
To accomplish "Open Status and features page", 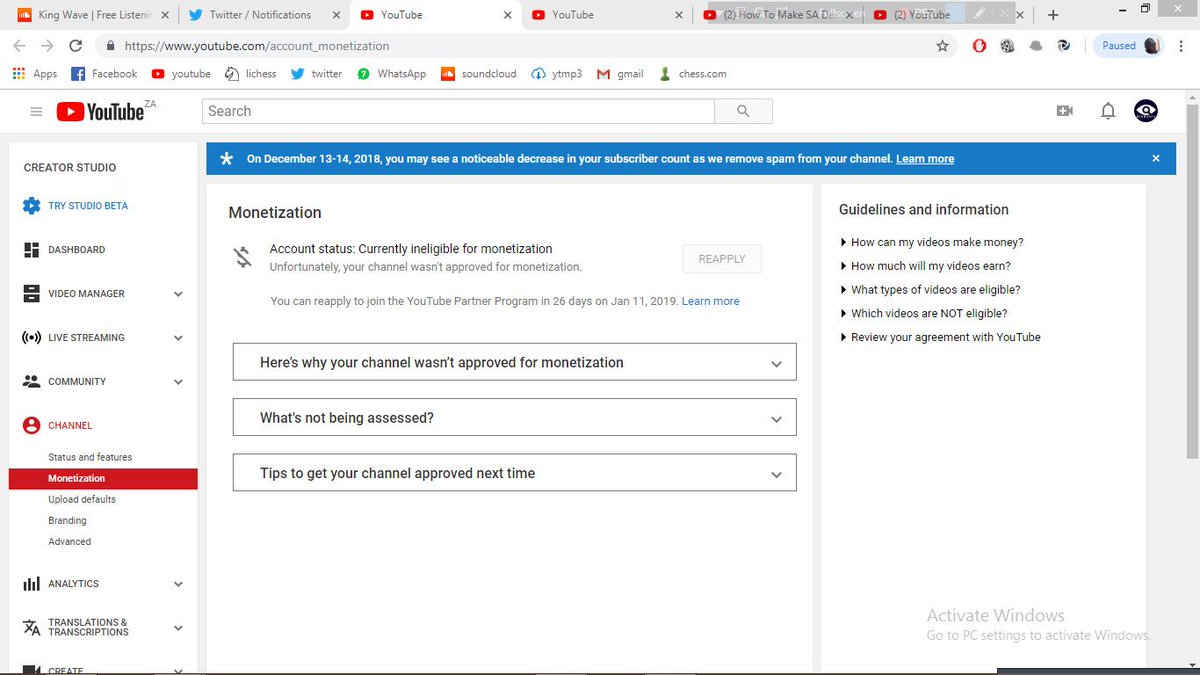I will tap(90, 457).
